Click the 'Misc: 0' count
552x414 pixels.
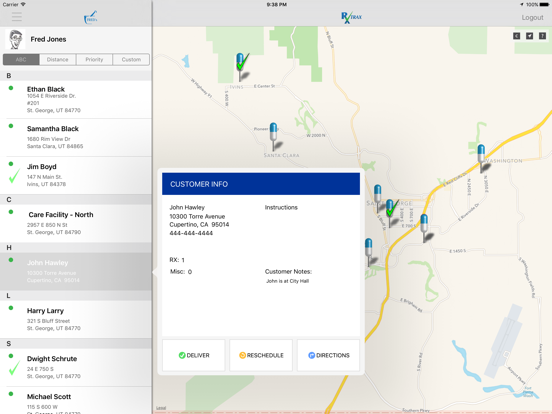(181, 271)
